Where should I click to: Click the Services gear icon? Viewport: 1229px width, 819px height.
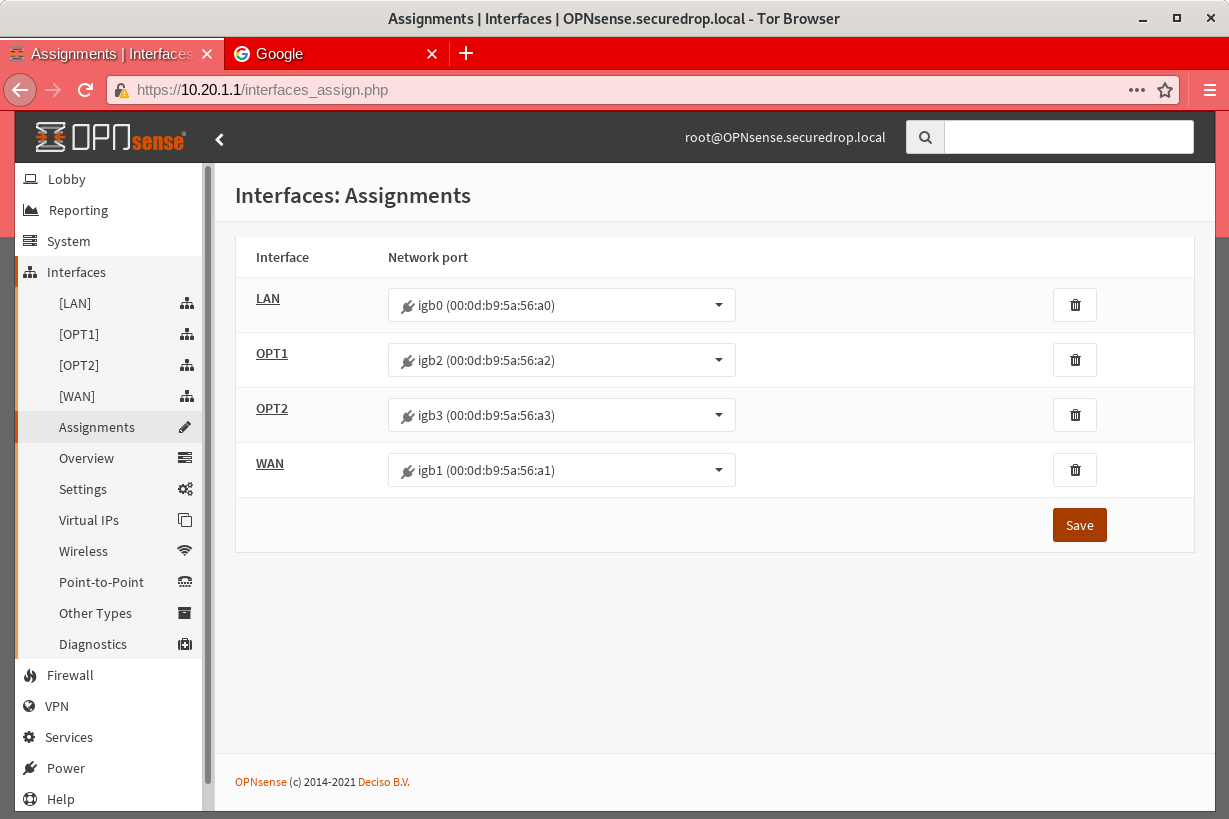pyautogui.click(x=30, y=737)
